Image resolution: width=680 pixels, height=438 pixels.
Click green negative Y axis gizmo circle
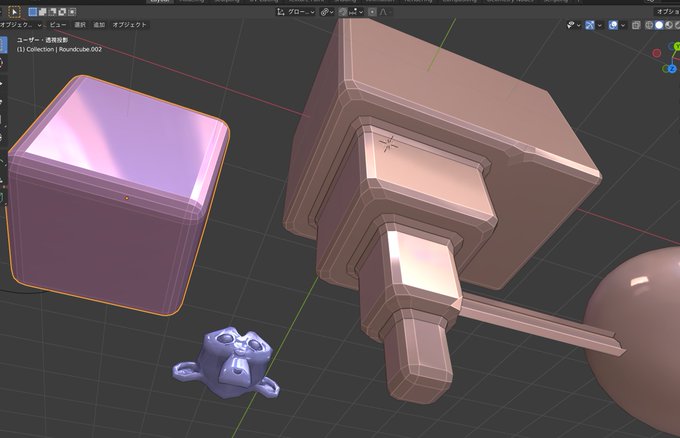click(666, 69)
